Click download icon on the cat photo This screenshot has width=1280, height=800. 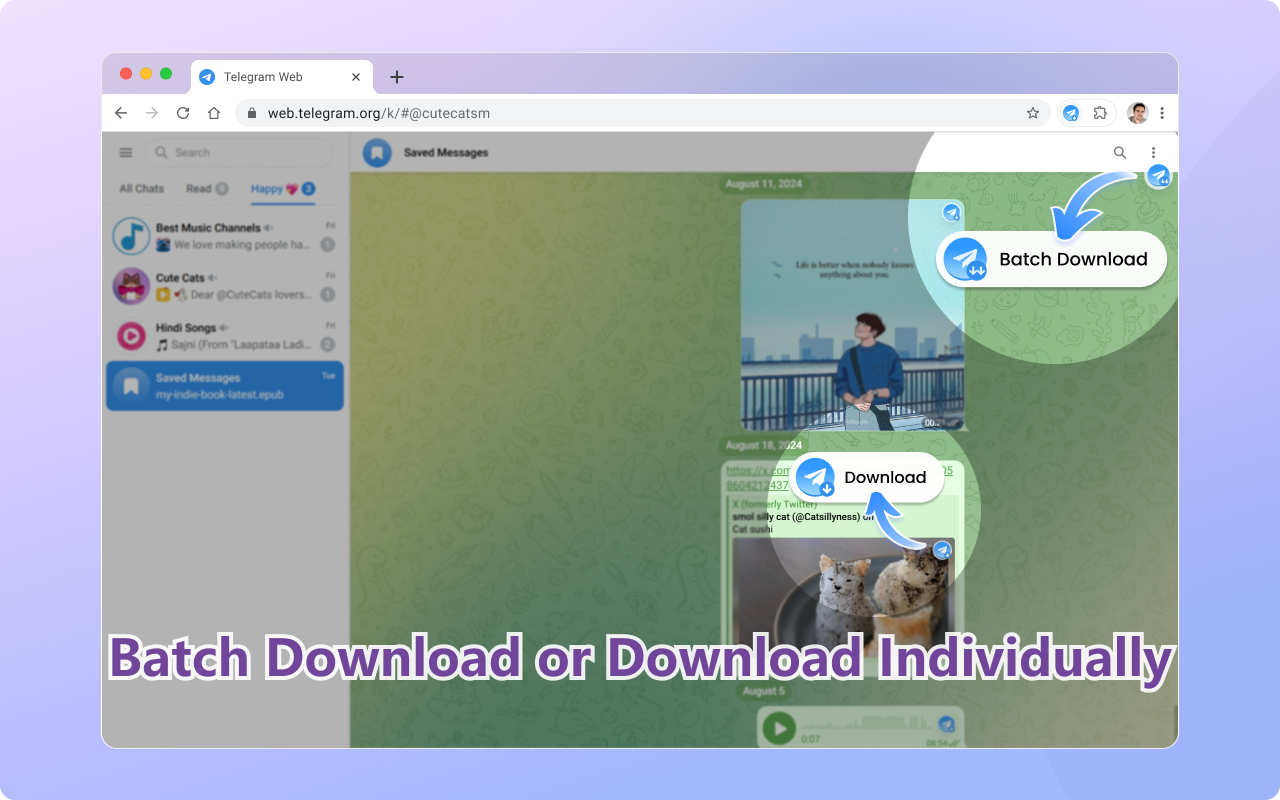pyautogui.click(x=942, y=550)
